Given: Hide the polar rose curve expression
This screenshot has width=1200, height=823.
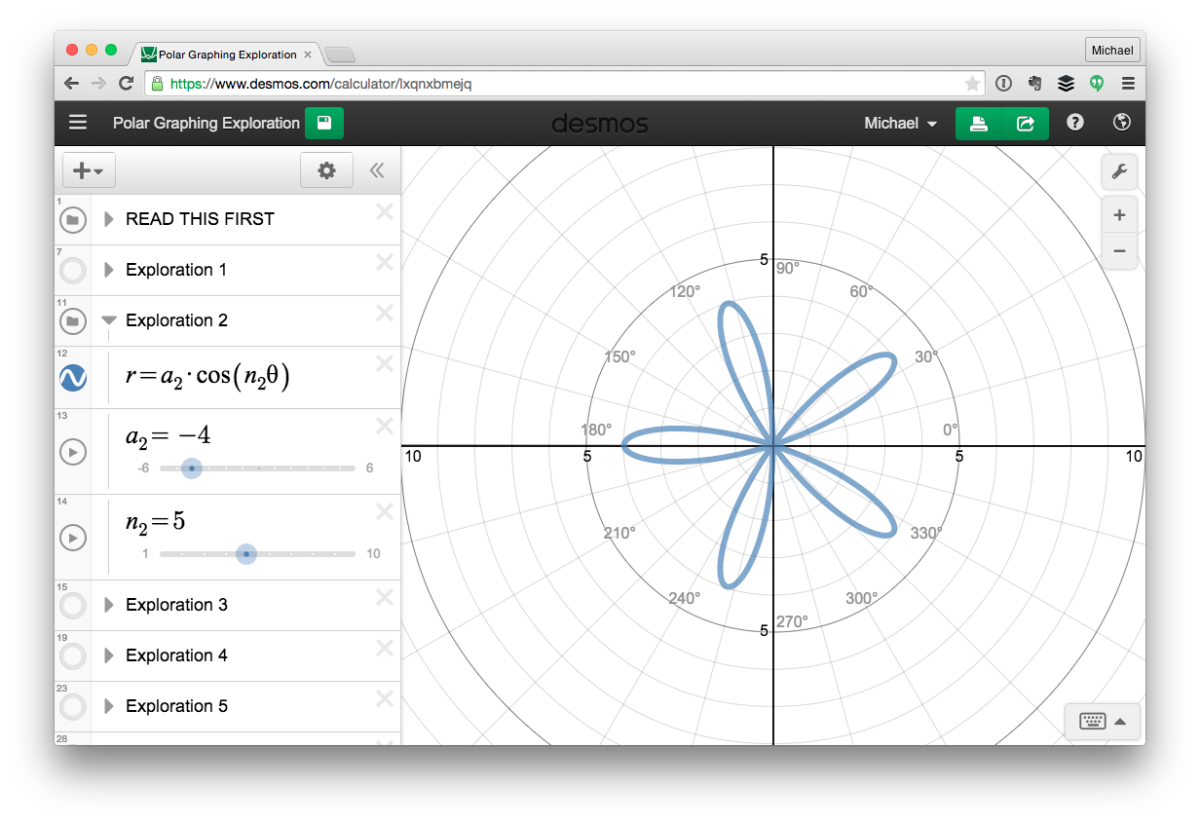Looking at the screenshot, I should point(73,377).
